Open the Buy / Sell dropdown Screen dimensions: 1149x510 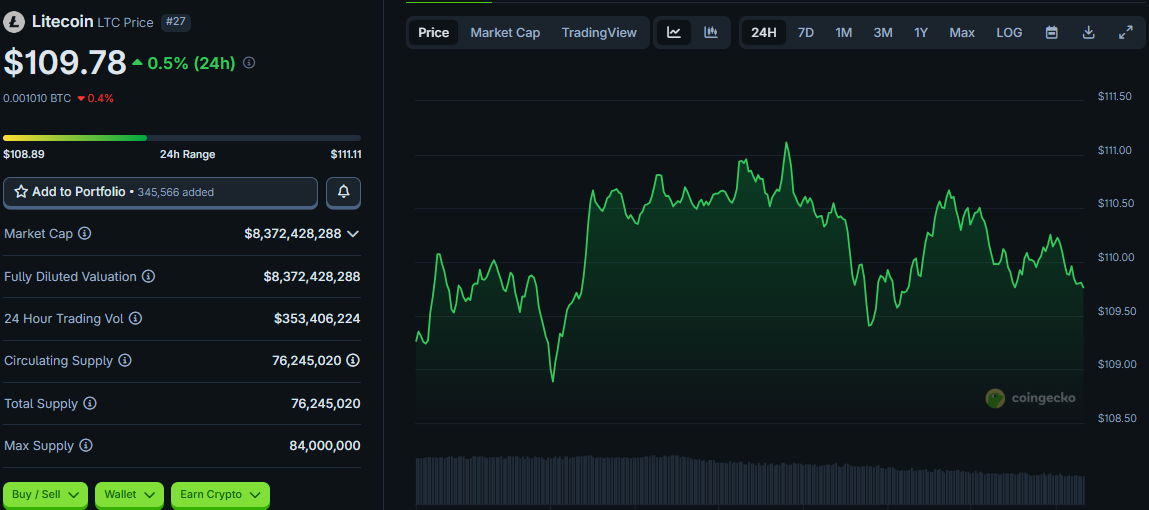click(45, 495)
